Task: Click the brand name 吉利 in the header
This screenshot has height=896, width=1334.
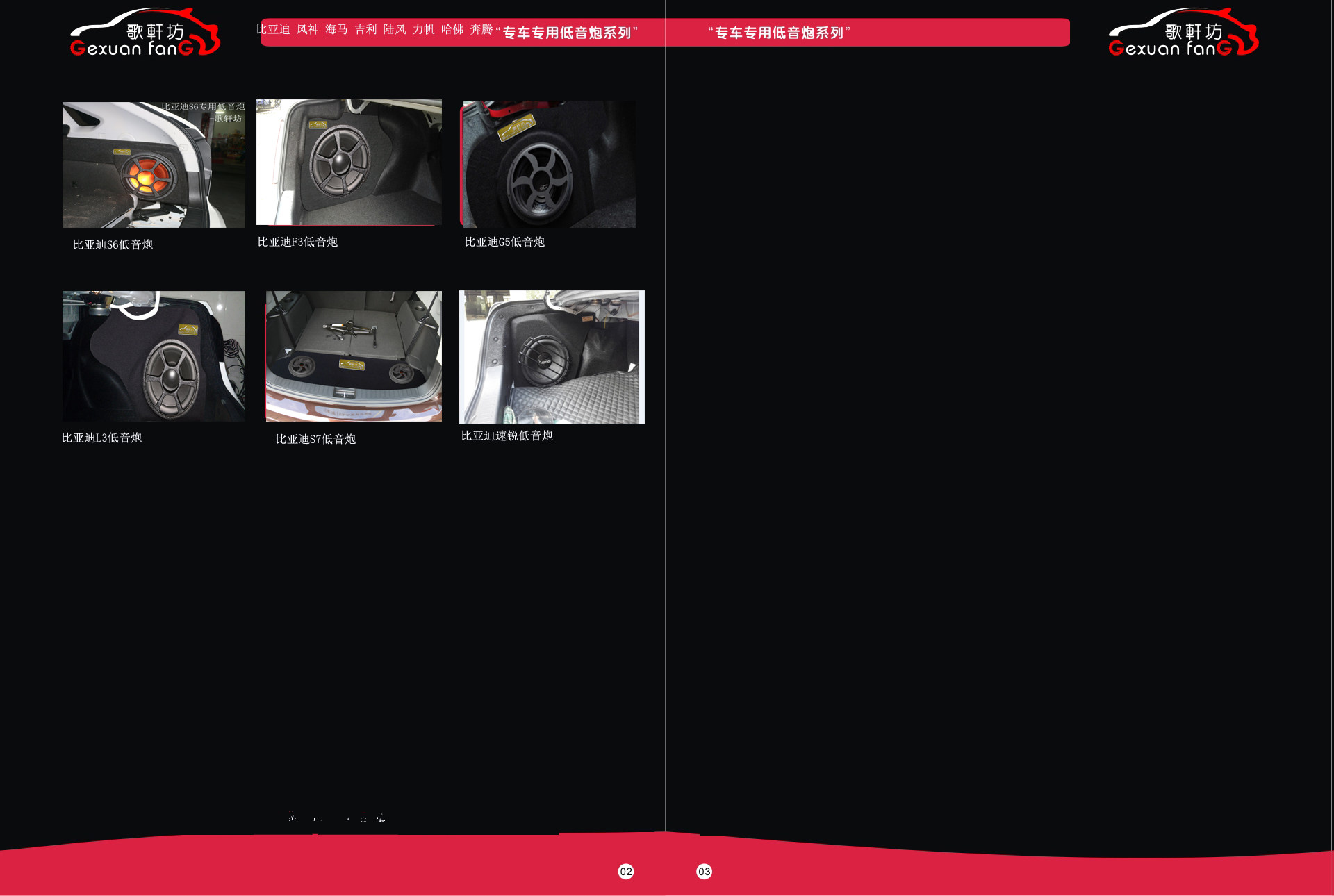Action: pyautogui.click(x=365, y=29)
